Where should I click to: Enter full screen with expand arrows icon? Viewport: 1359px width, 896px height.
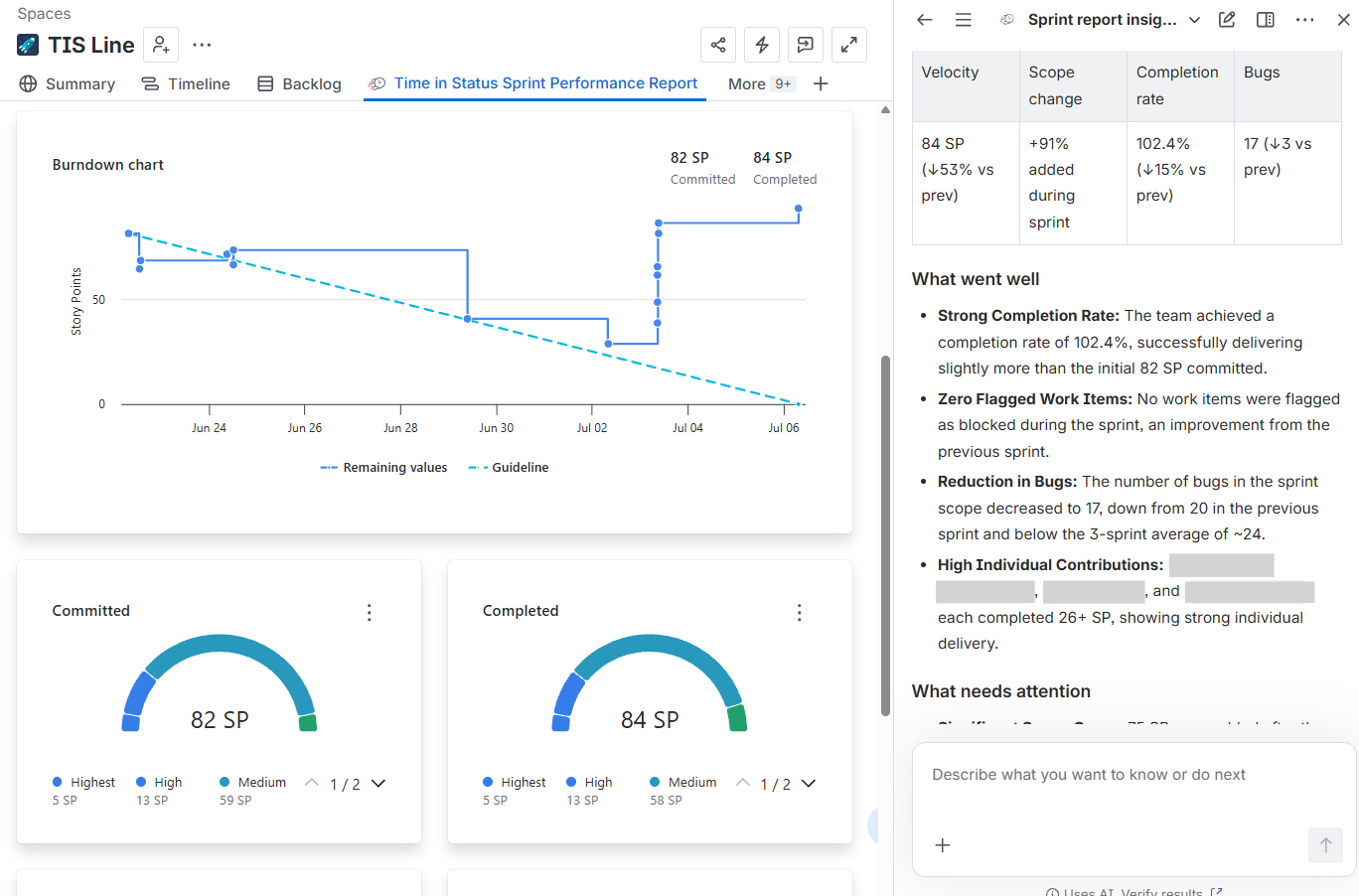click(x=849, y=45)
